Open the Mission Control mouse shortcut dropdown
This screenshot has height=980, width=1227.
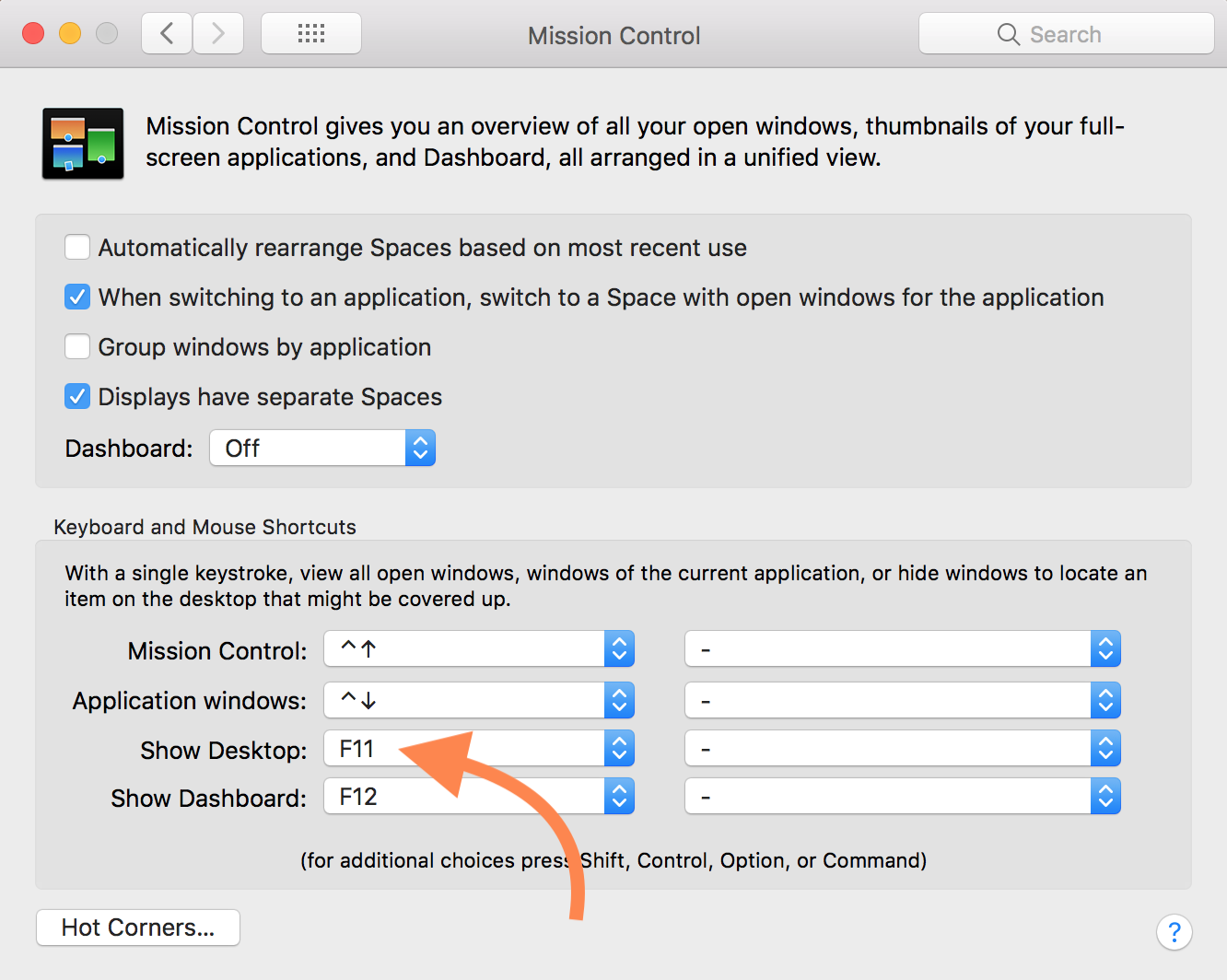903,649
